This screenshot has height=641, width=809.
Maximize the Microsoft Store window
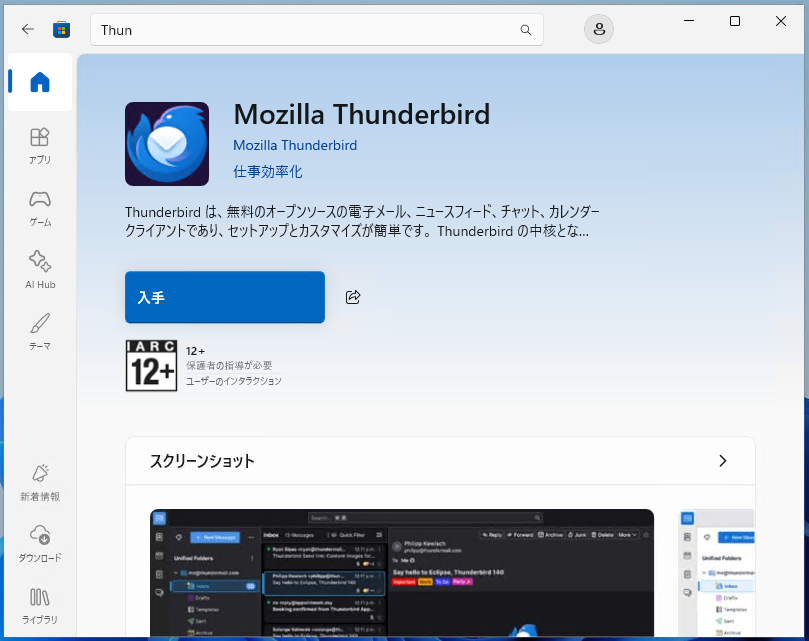click(x=735, y=21)
